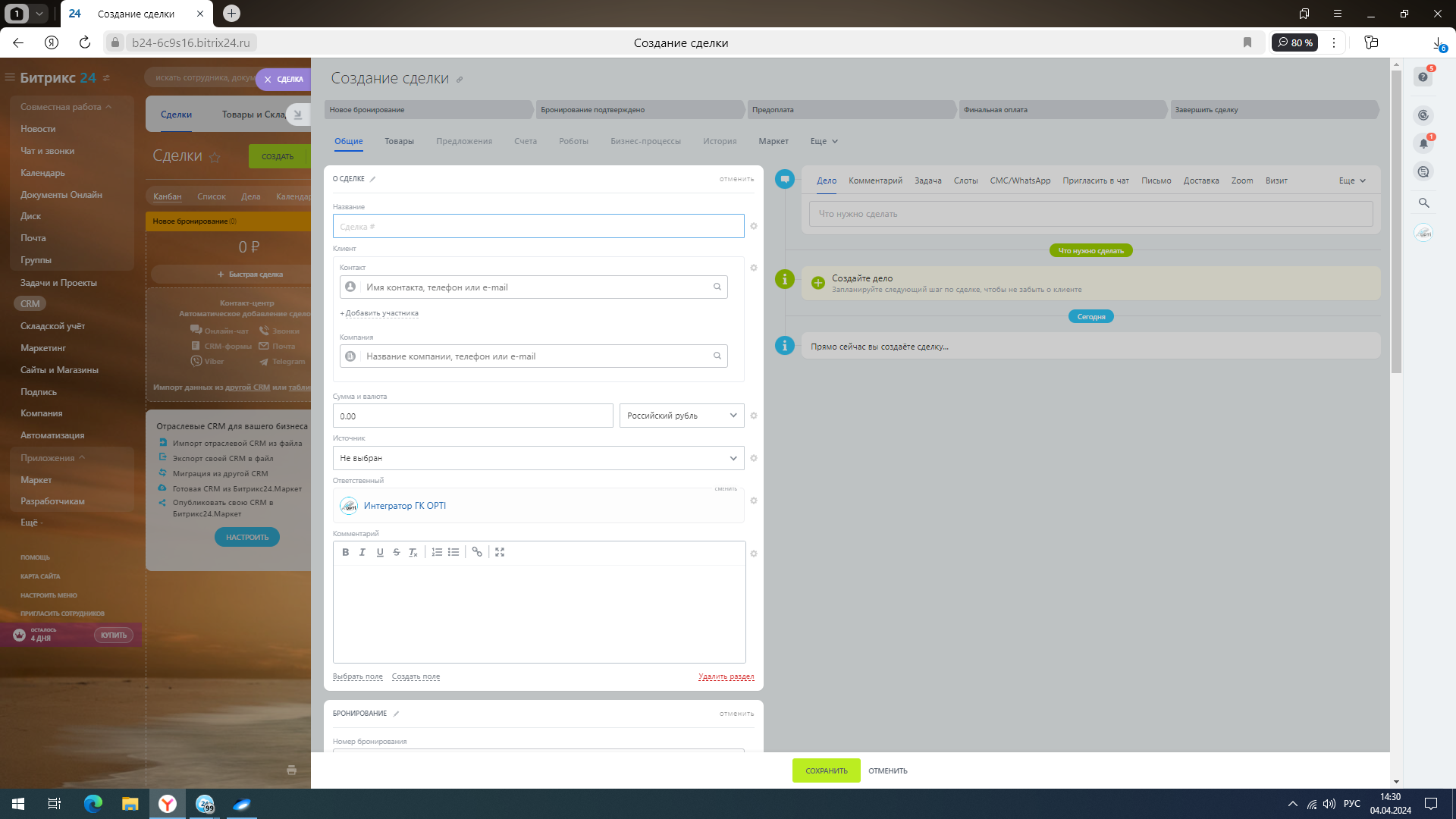Open Источник dropdown Не выбран
The width and height of the screenshot is (1456, 819).
538,458
